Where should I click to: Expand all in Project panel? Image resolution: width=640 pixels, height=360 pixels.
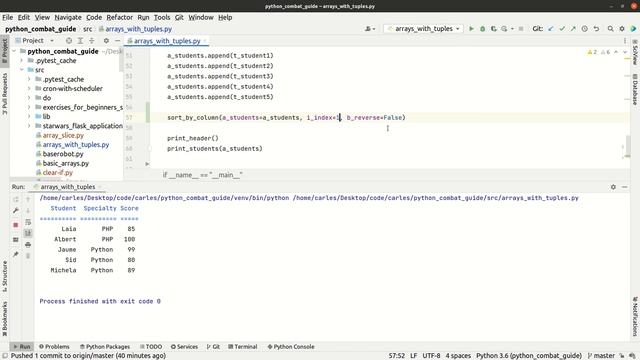80,40
